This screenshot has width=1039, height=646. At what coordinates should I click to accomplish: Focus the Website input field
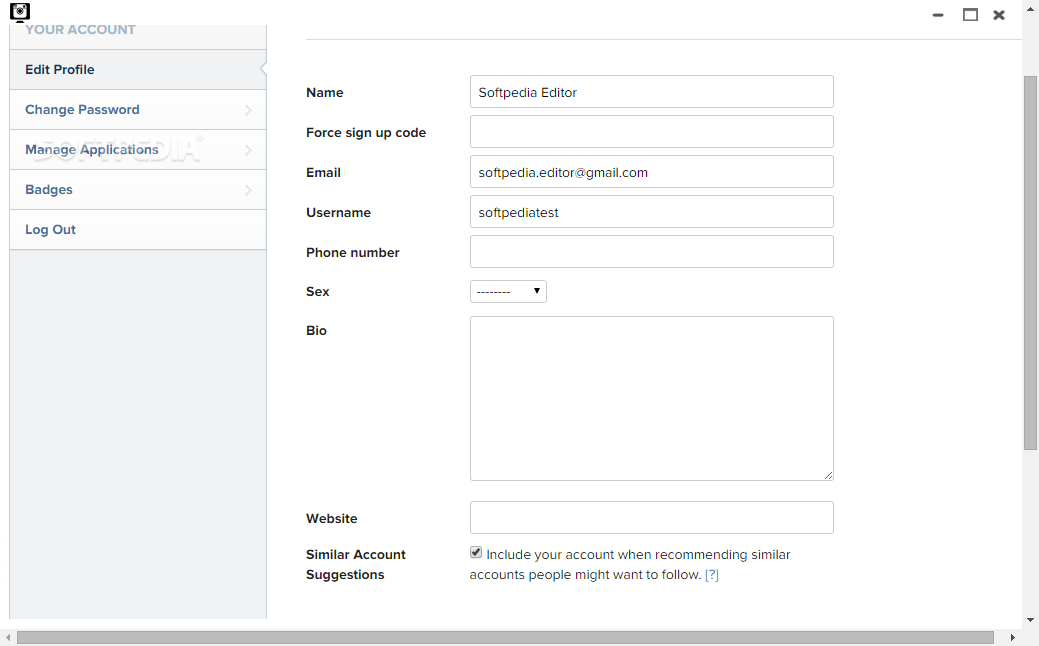point(651,517)
